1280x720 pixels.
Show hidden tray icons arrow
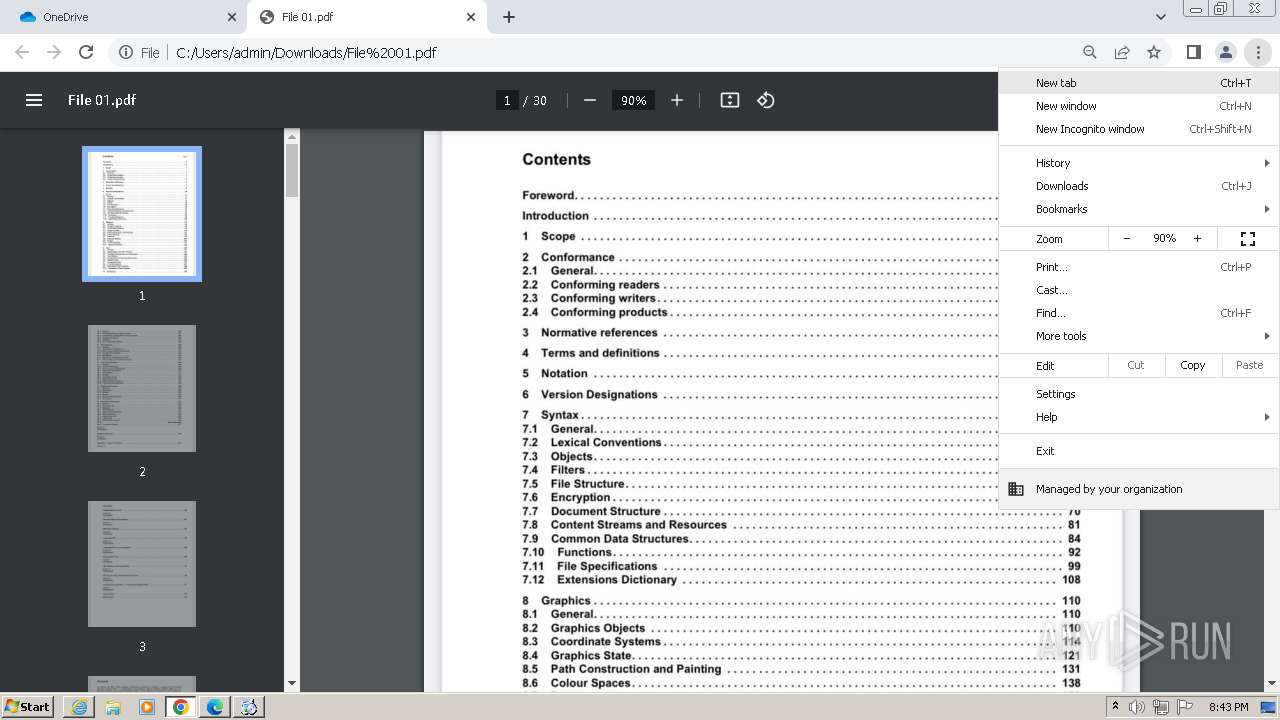point(1115,706)
